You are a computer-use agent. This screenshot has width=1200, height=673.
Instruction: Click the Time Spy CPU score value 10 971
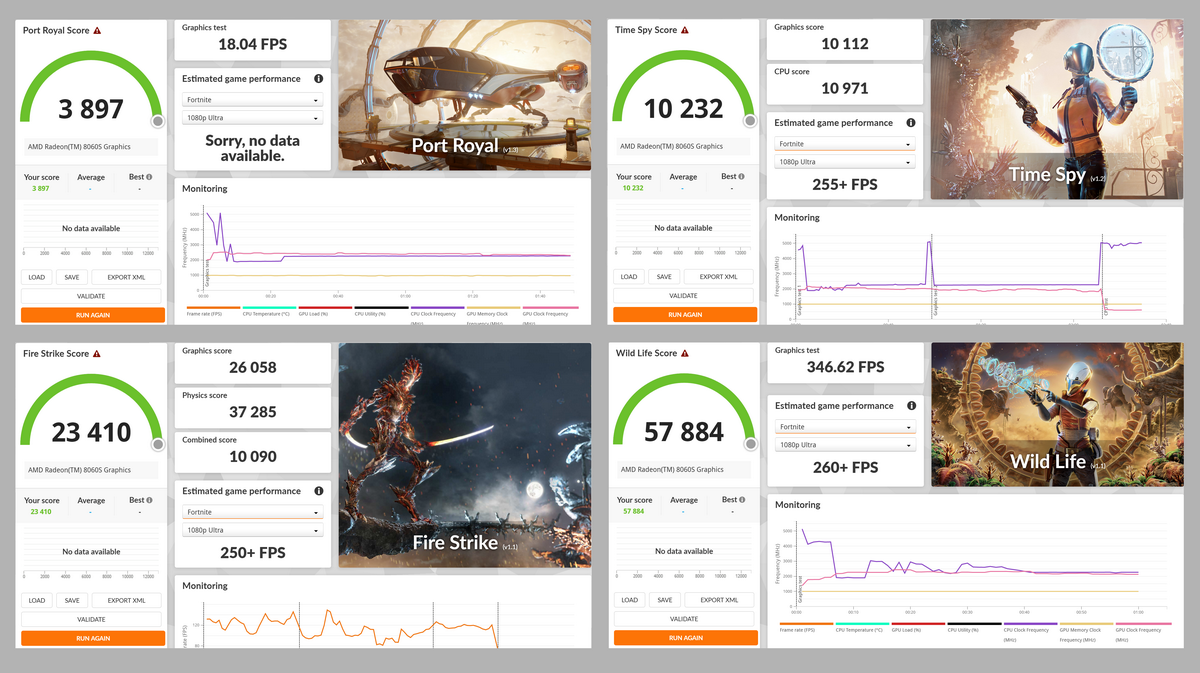845,88
